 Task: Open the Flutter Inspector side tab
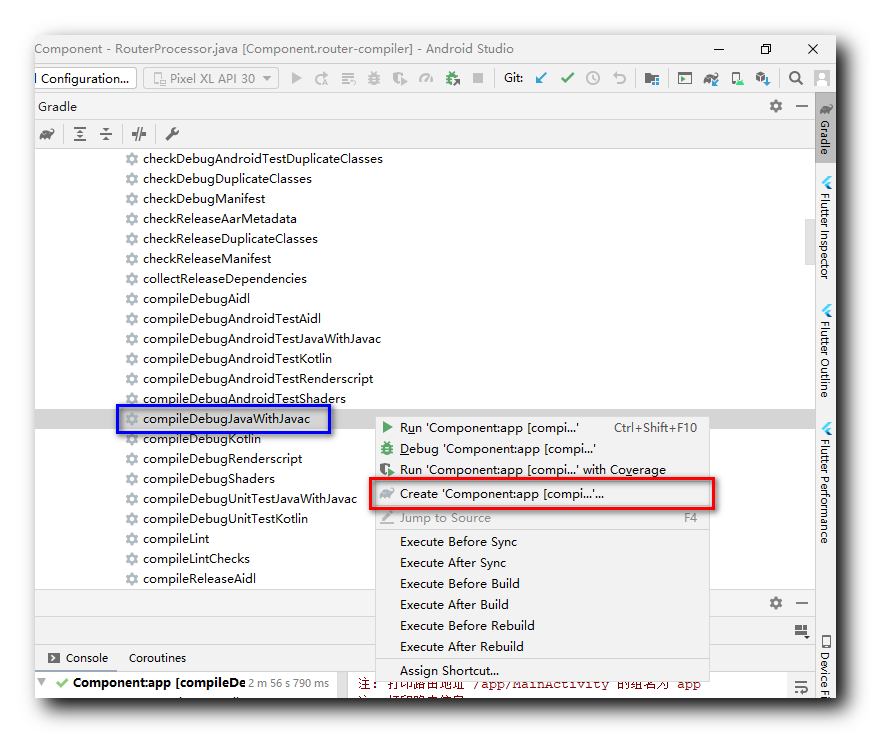point(825,228)
